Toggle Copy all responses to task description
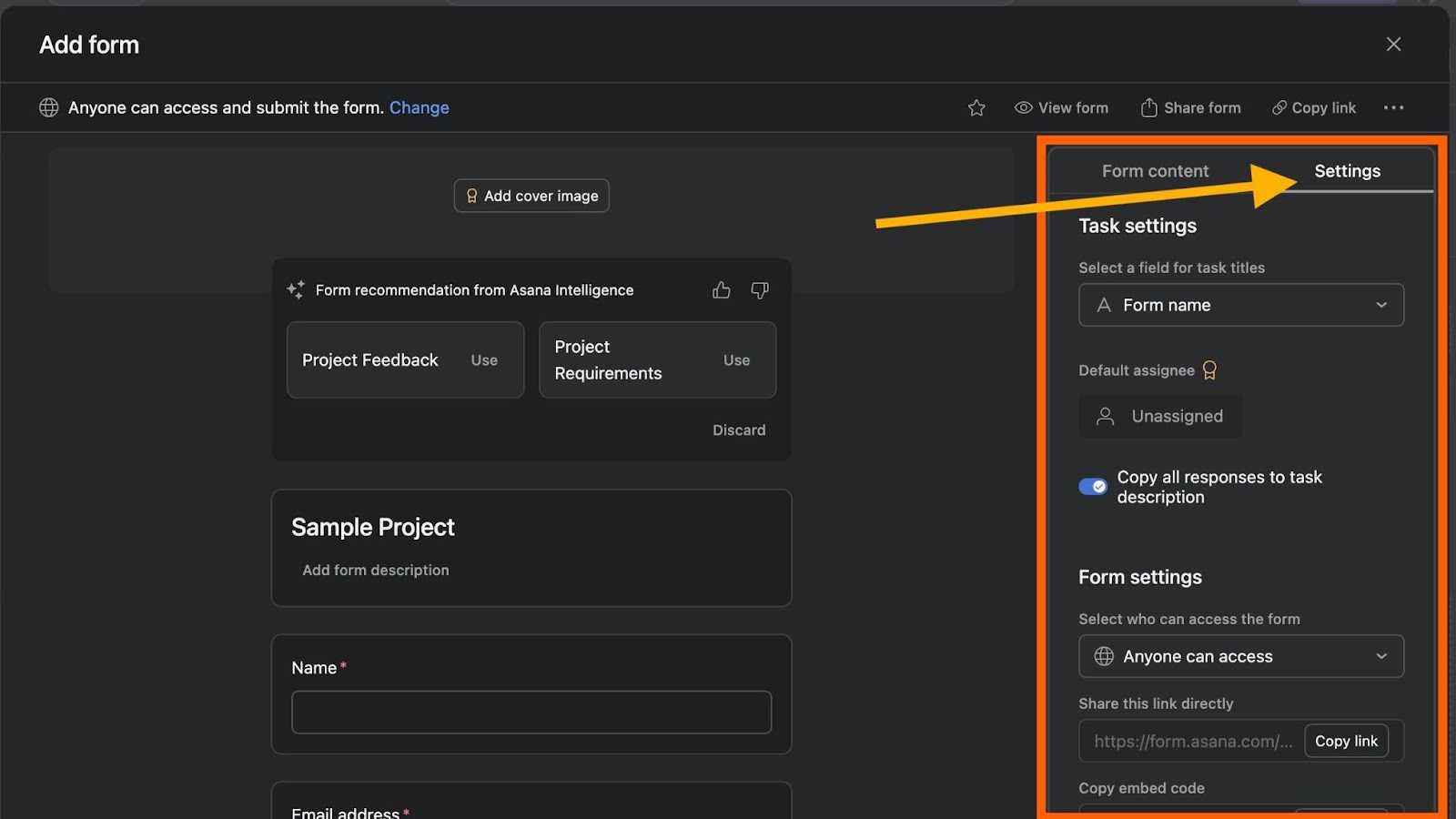1456x819 pixels. click(x=1093, y=487)
